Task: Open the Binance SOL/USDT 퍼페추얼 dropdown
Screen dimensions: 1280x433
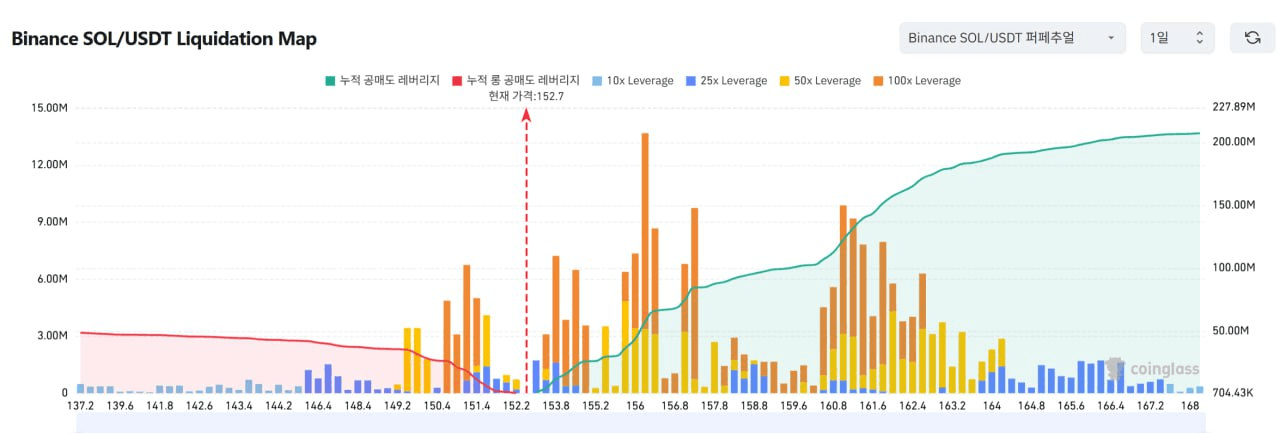Action: click(x=1012, y=38)
